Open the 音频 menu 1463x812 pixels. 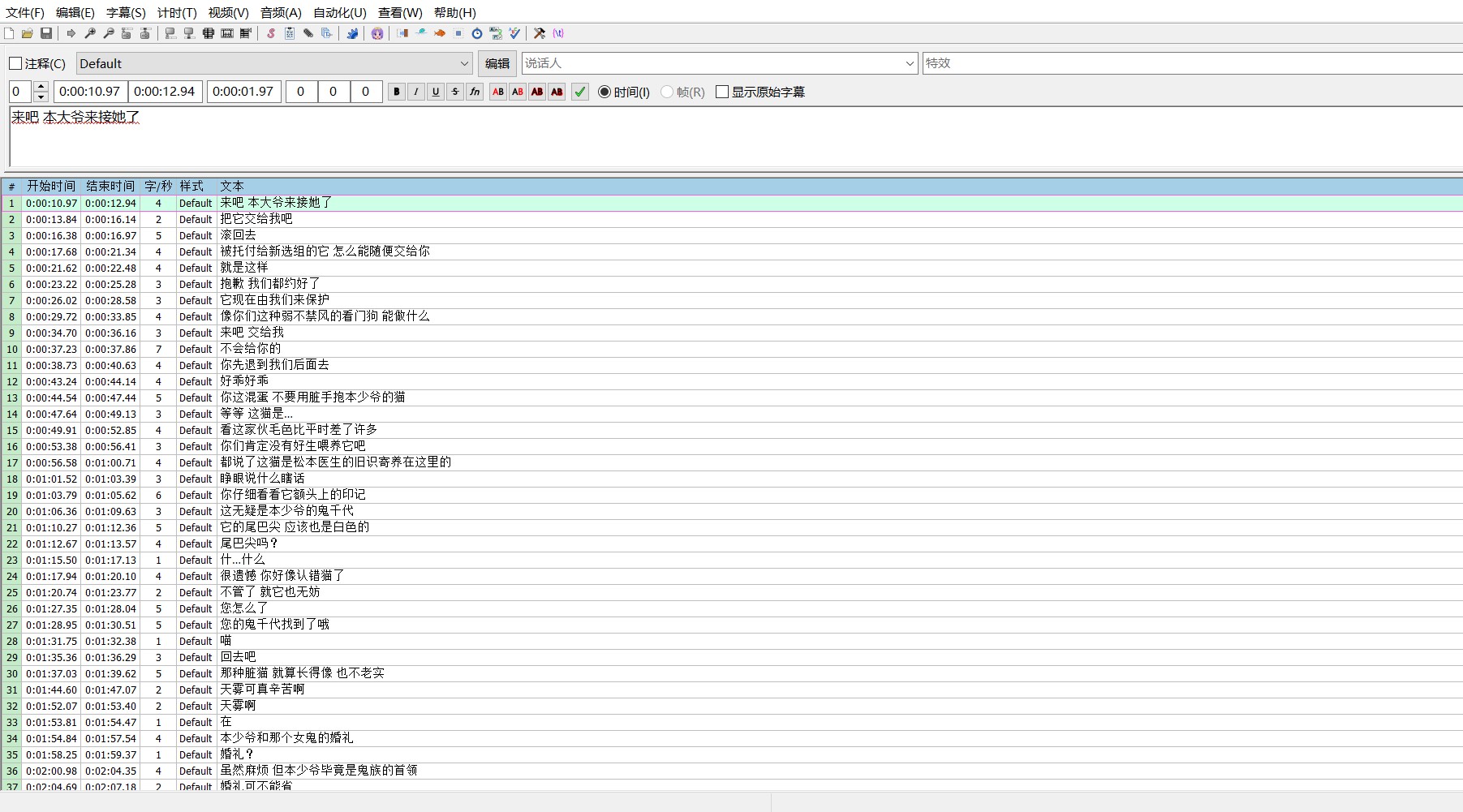[281, 13]
